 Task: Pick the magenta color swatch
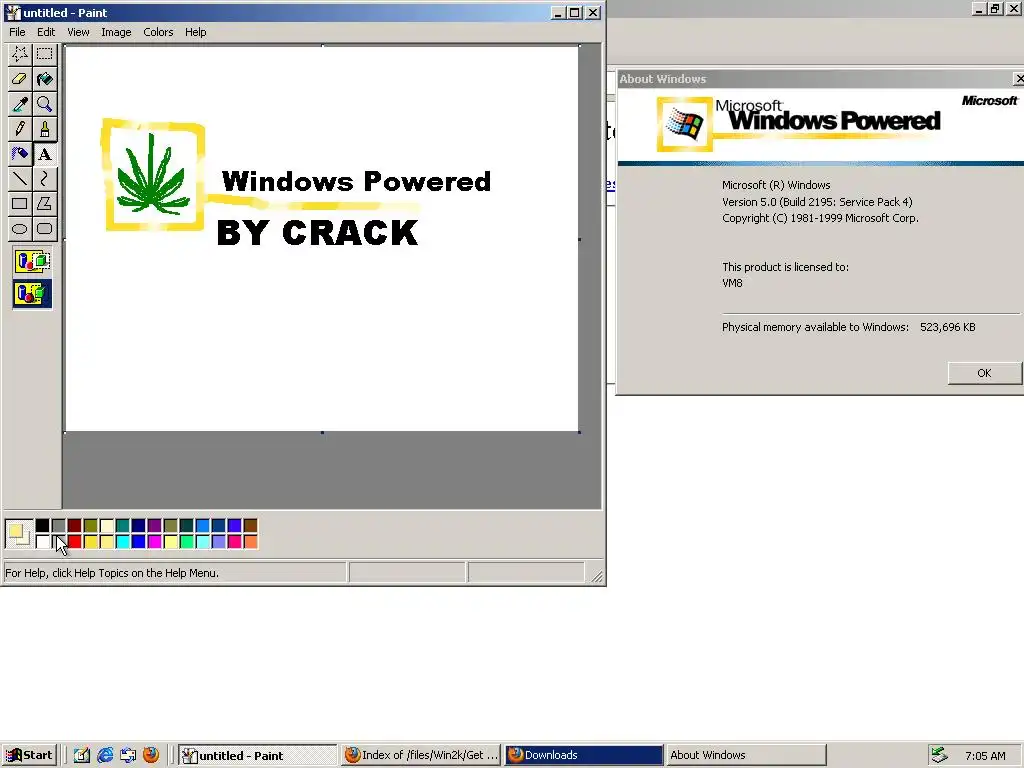coord(155,541)
